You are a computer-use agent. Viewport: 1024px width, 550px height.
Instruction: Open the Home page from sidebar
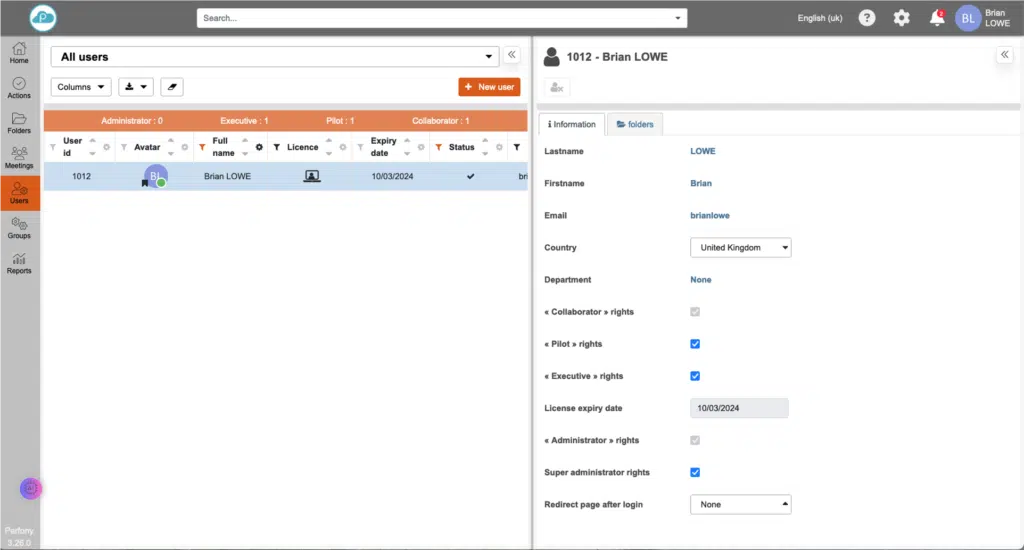pyautogui.click(x=19, y=52)
